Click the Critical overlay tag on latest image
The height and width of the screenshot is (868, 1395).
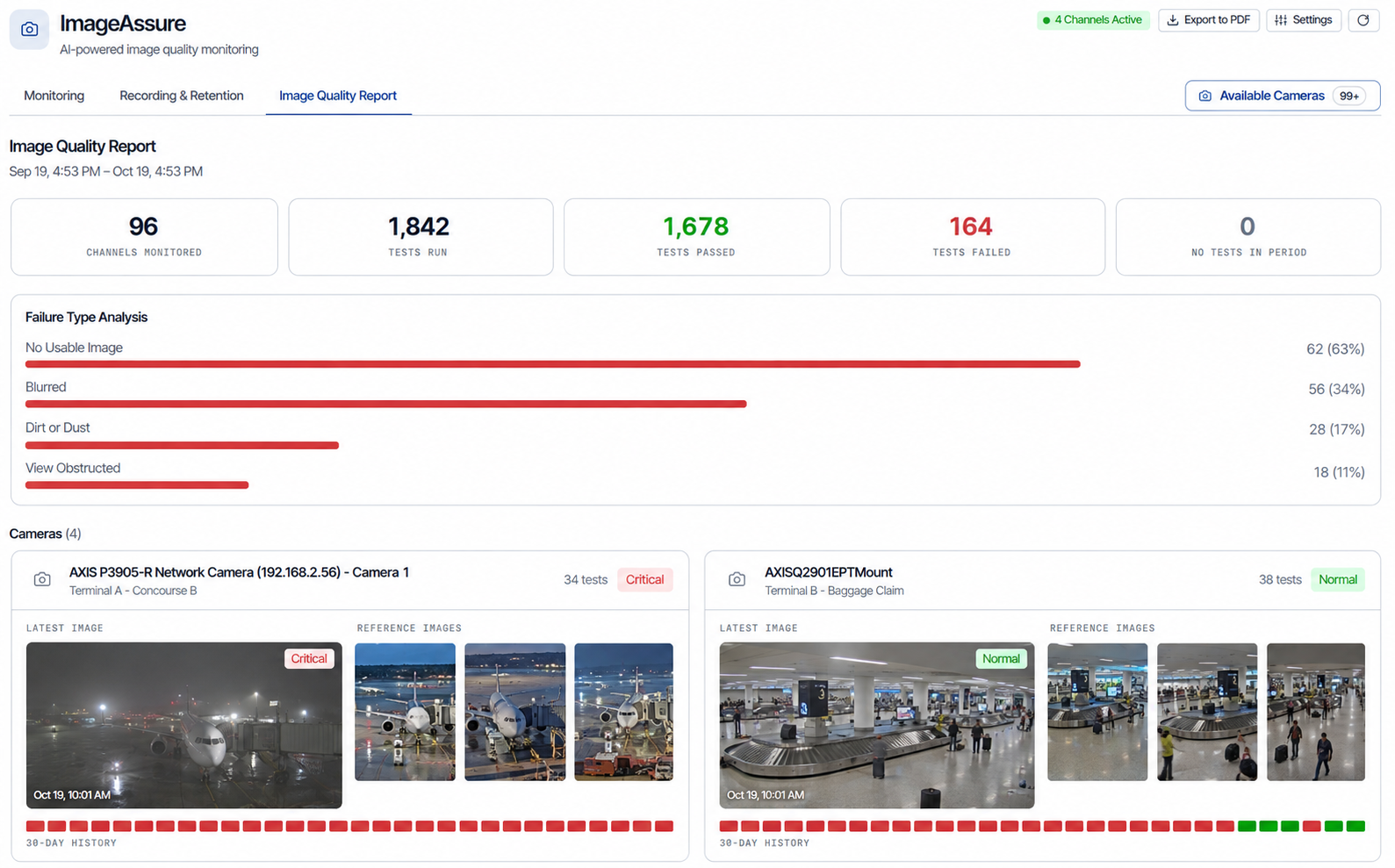309,658
